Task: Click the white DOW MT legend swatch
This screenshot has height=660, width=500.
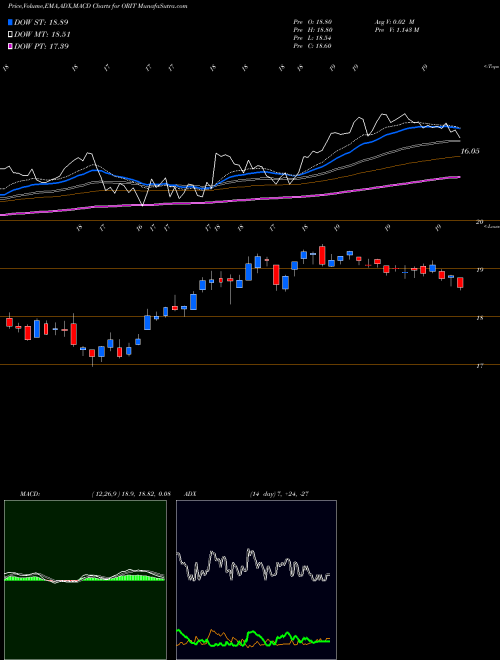Action: pyautogui.click(x=10, y=35)
